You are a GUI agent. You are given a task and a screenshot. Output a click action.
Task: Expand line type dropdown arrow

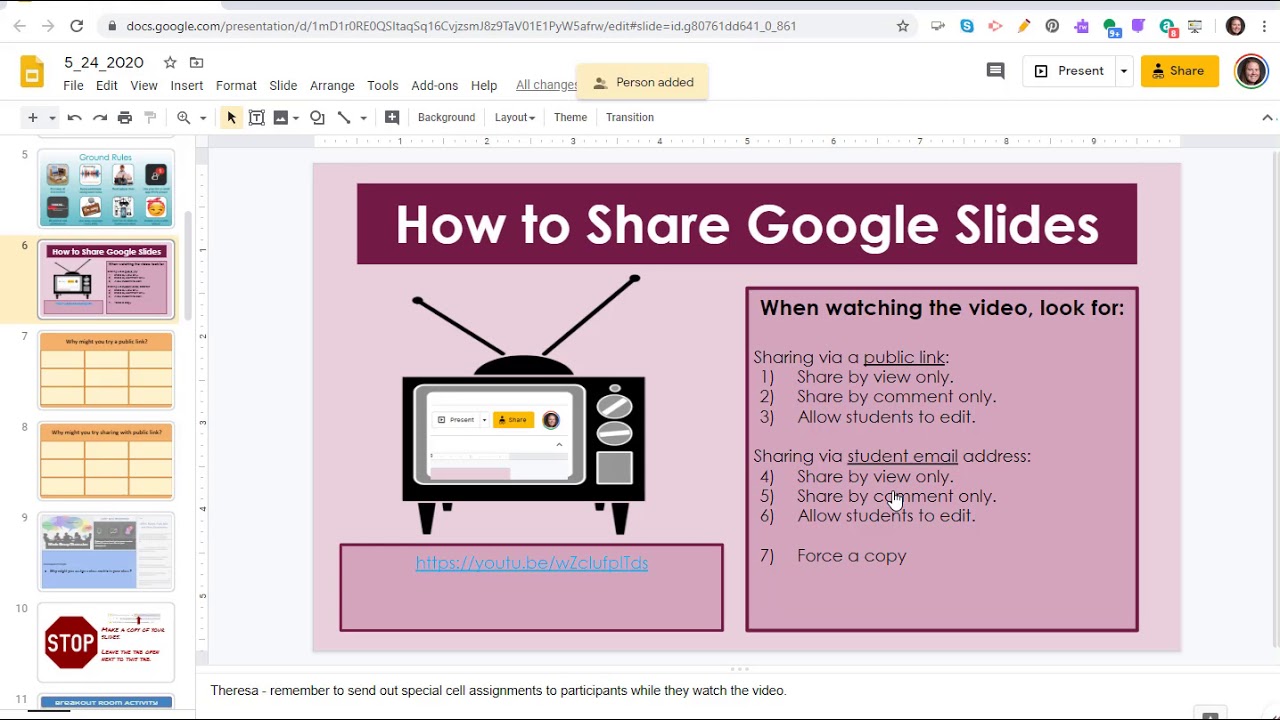(363, 118)
